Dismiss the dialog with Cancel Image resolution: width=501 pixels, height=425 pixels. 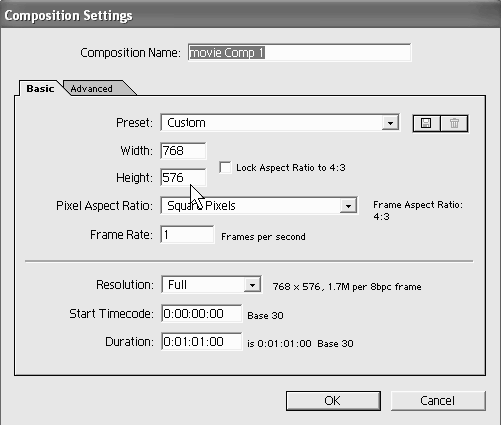(x=438, y=401)
